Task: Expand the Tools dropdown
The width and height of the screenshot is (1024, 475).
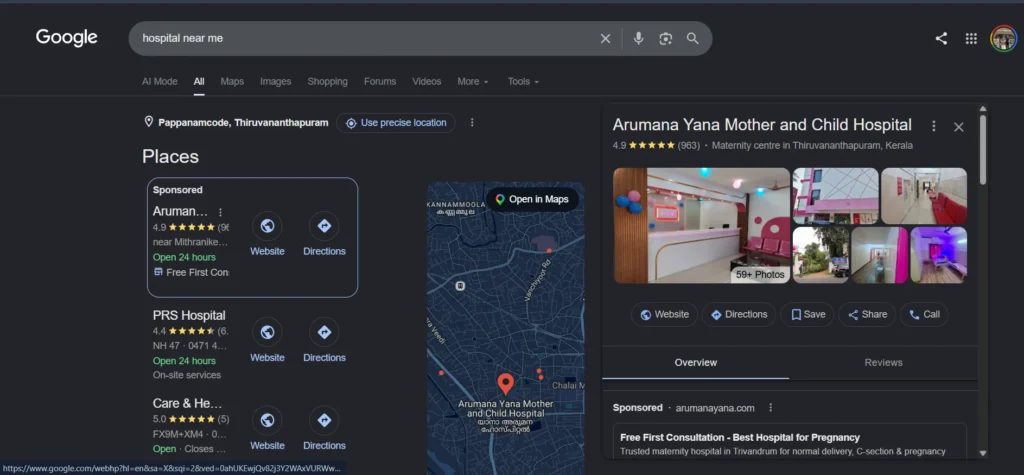Action: coord(524,82)
